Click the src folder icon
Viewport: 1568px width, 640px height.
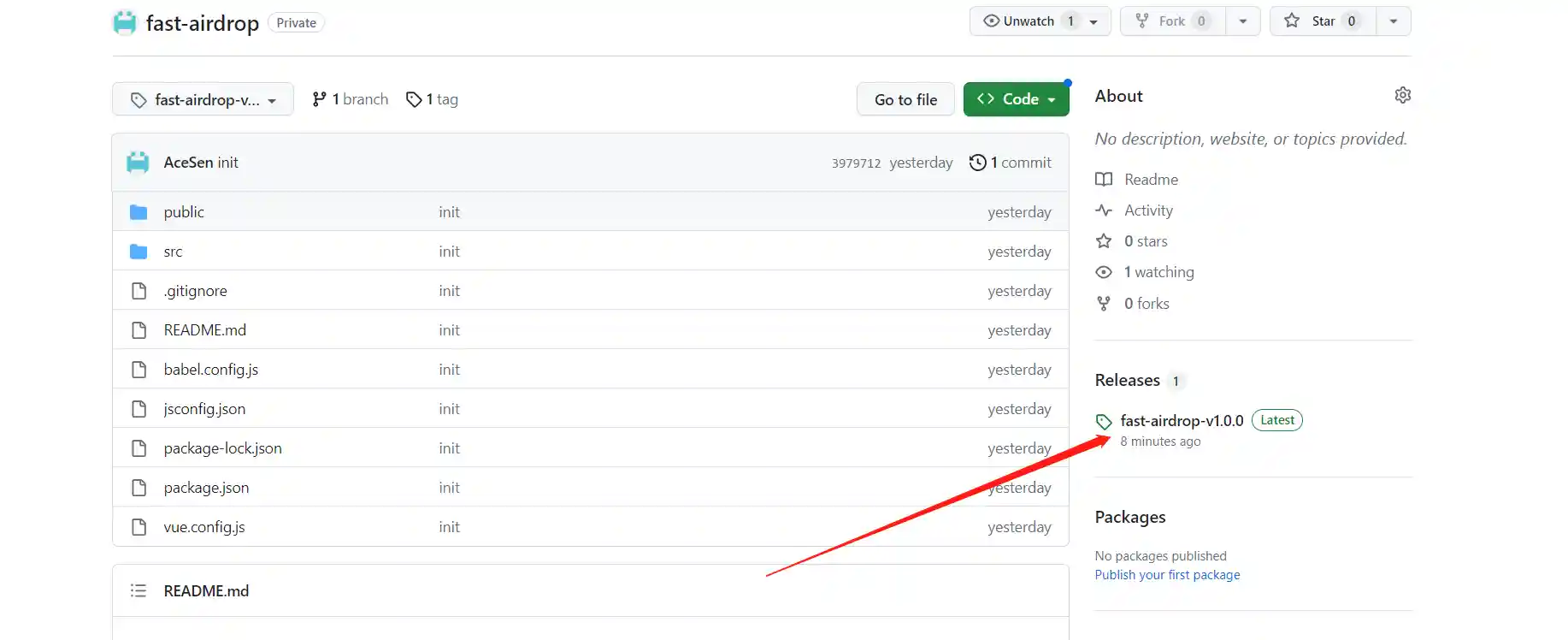(139, 252)
